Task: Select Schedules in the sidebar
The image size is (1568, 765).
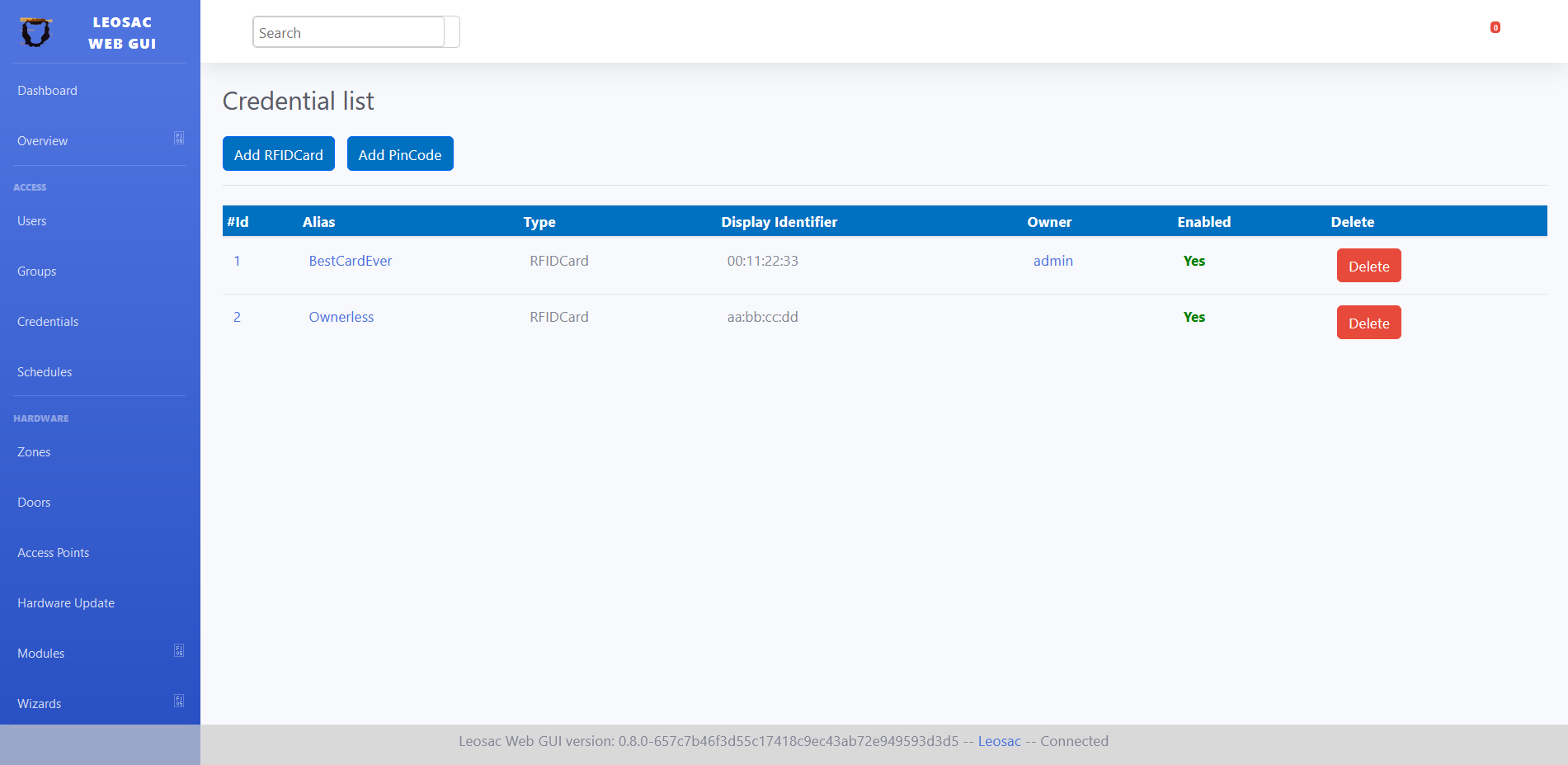Action: pyautogui.click(x=45, y=371)
